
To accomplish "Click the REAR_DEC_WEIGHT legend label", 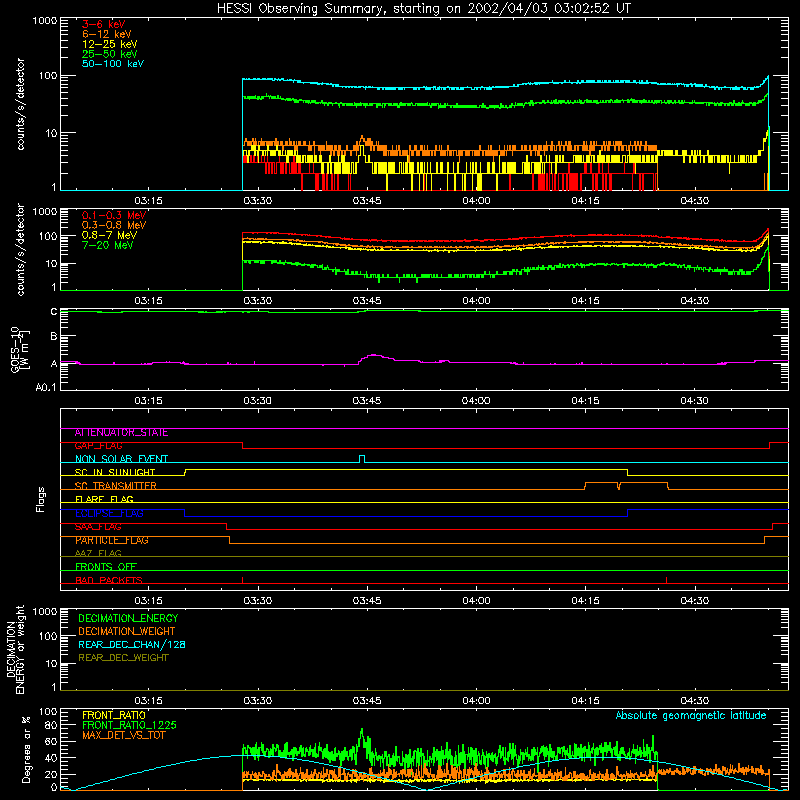I will pyautogui.click(x=123, y=658).
